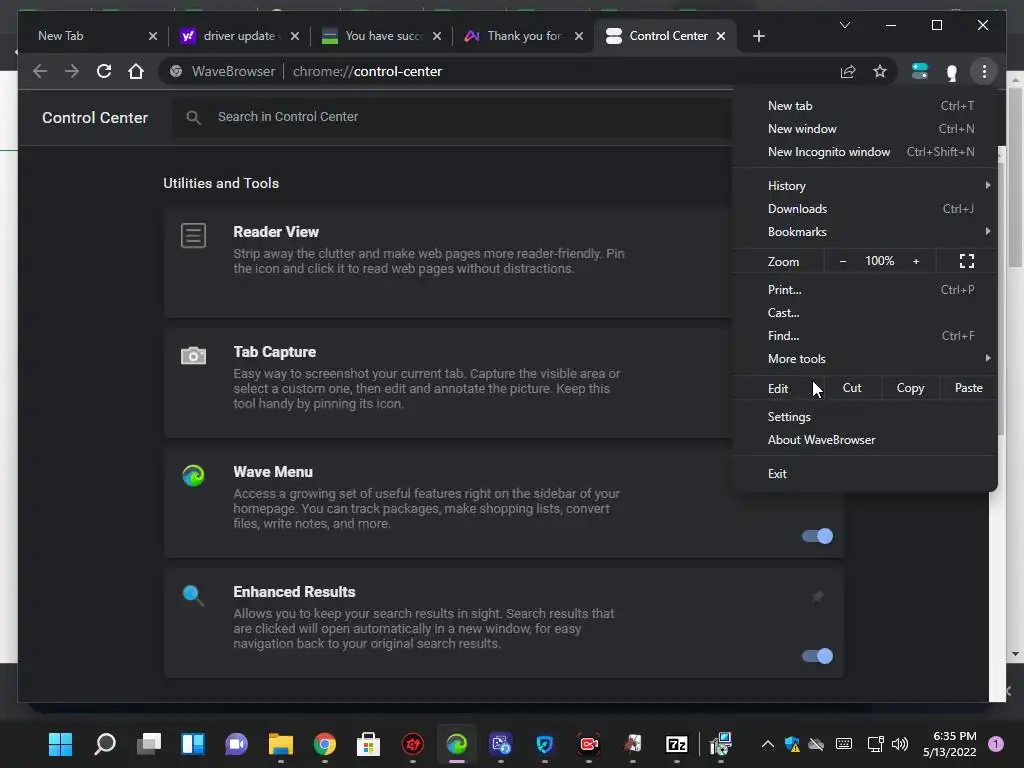Image resolution: width=1024 pixels, height=768 pixels.
Task: Open Downloads from the menu
Action: click(865, 209)
